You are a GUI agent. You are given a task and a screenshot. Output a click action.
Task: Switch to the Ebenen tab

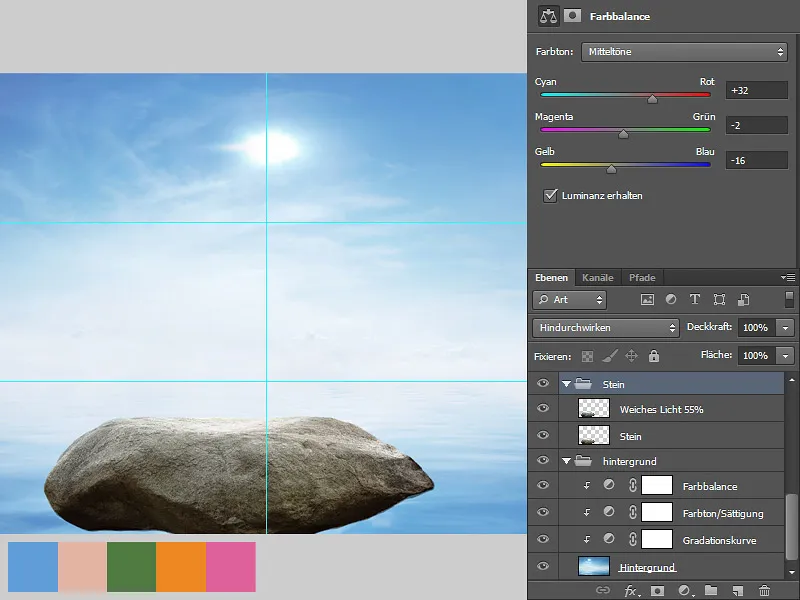[551, 278]
